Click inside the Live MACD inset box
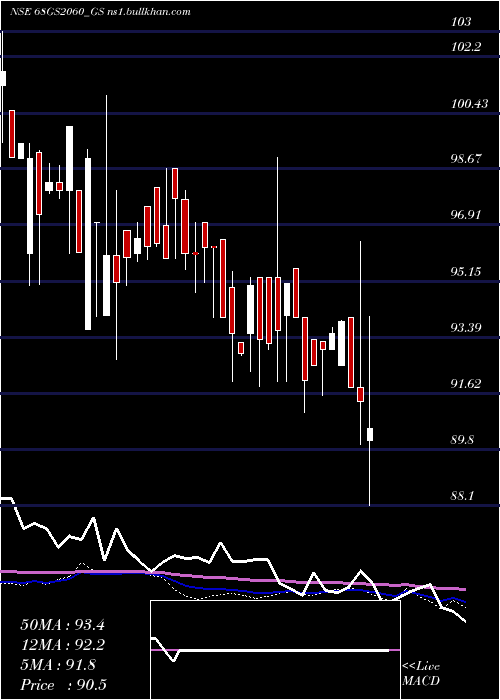500x700 pixels. (x=275, y=650)
